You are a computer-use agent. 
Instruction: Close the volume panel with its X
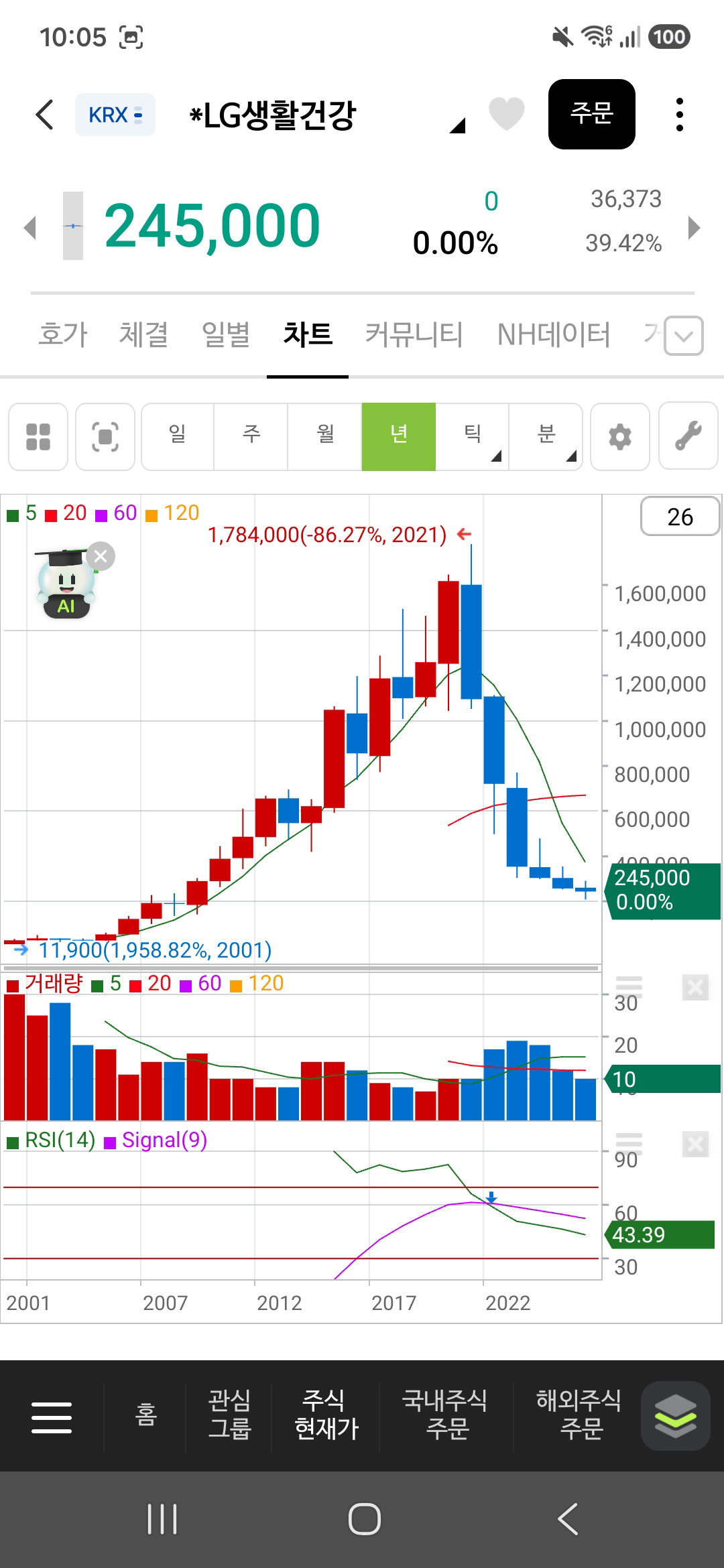tap(695, 987)
